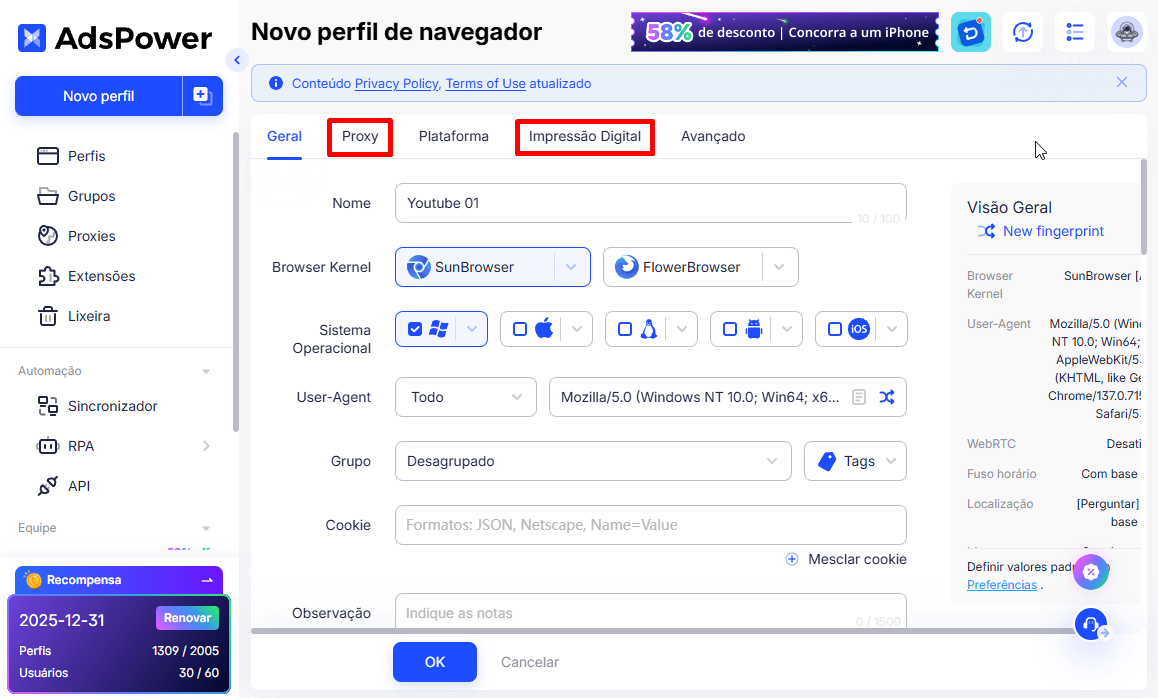The height and width of the screenshot is (698, 1158).
Task: Click the Cancelar button
Action: point(530,662)
